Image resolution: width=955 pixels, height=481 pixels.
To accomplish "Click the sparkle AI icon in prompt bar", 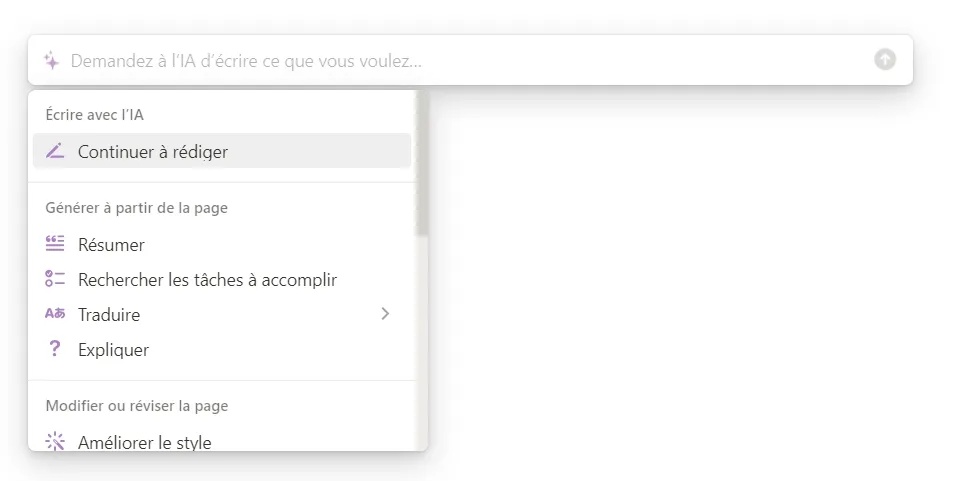I will tap(52, 60).
